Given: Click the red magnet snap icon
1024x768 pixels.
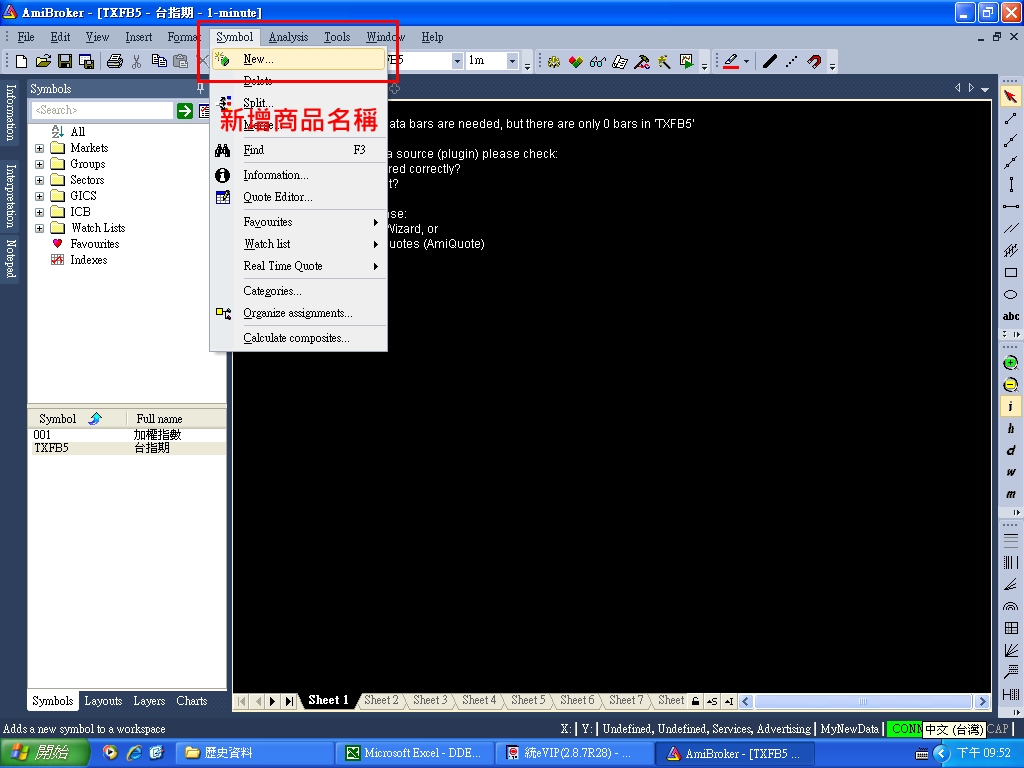Looking at the screenshot, I should [x=814, y=61].
